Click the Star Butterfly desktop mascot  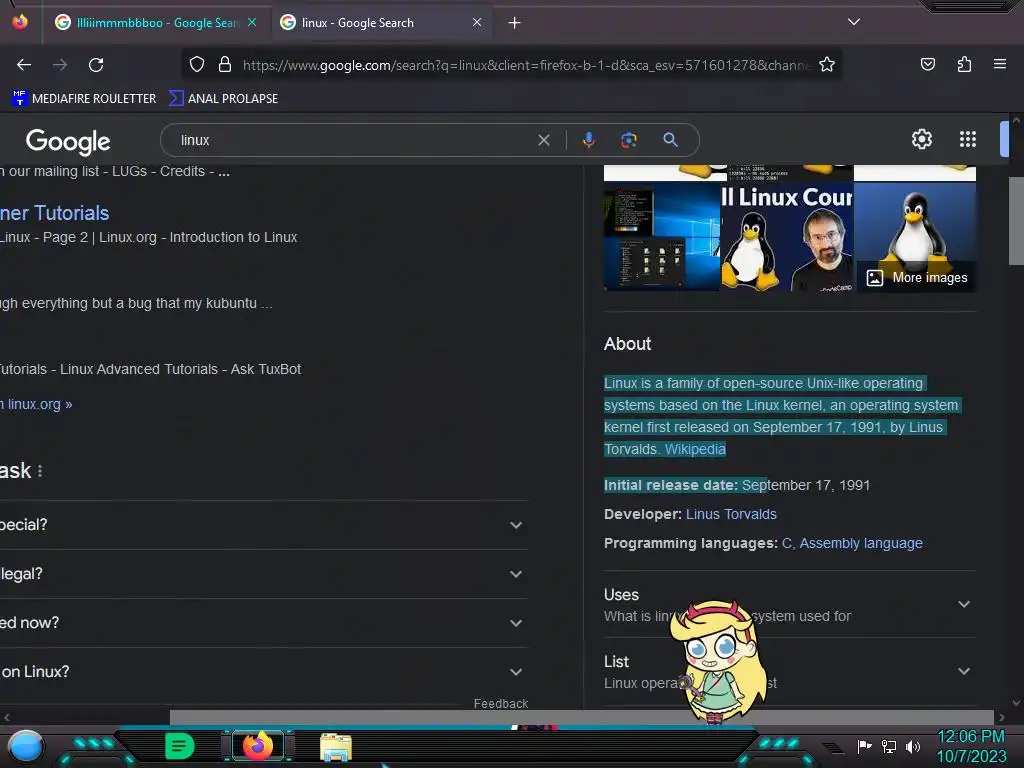pyautogui.click(x=718, y=662)
